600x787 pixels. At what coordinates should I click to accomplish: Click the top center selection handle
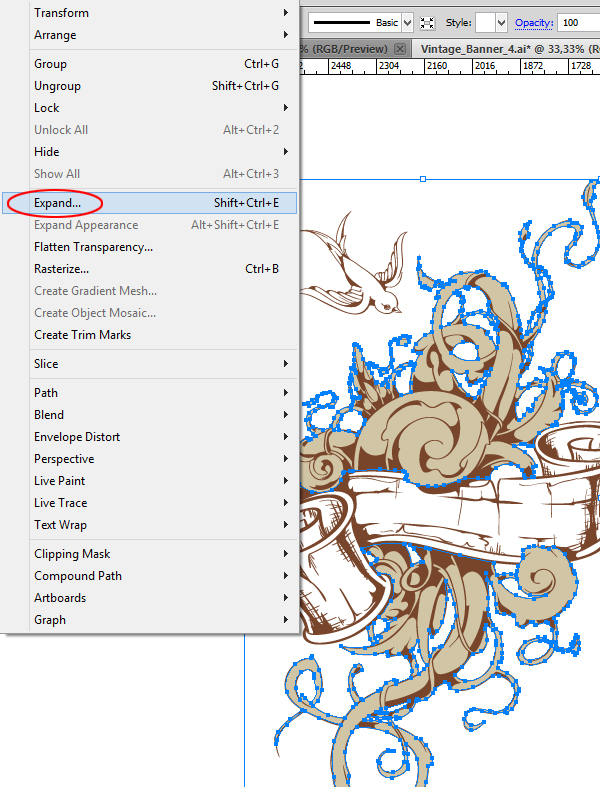423,179
